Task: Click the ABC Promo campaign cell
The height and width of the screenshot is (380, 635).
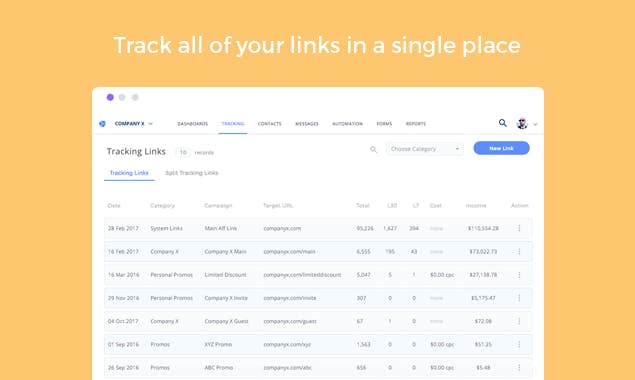Action: click(219, 367)
